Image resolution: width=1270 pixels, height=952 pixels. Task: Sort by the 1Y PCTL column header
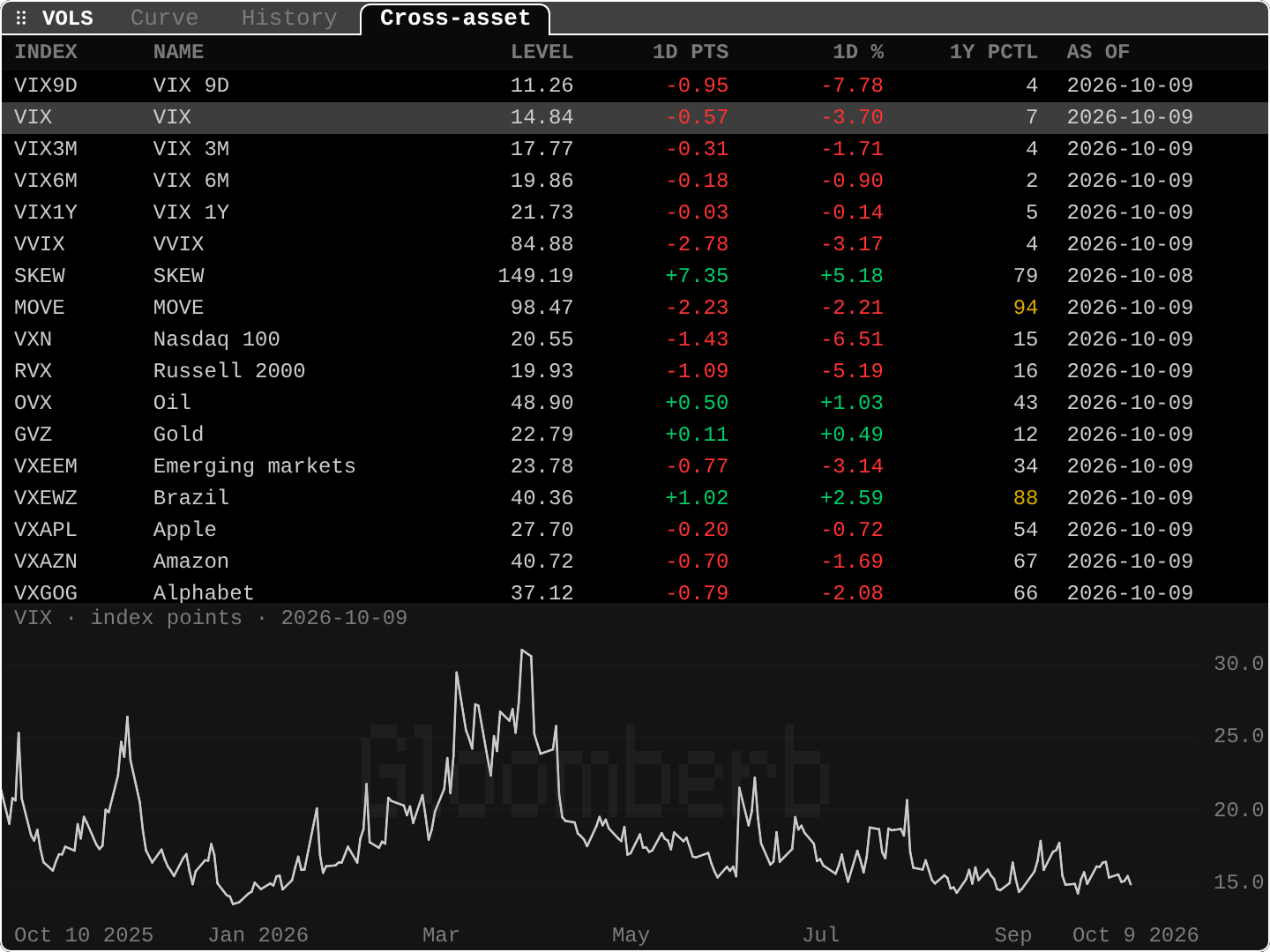(x=993, y=52)
